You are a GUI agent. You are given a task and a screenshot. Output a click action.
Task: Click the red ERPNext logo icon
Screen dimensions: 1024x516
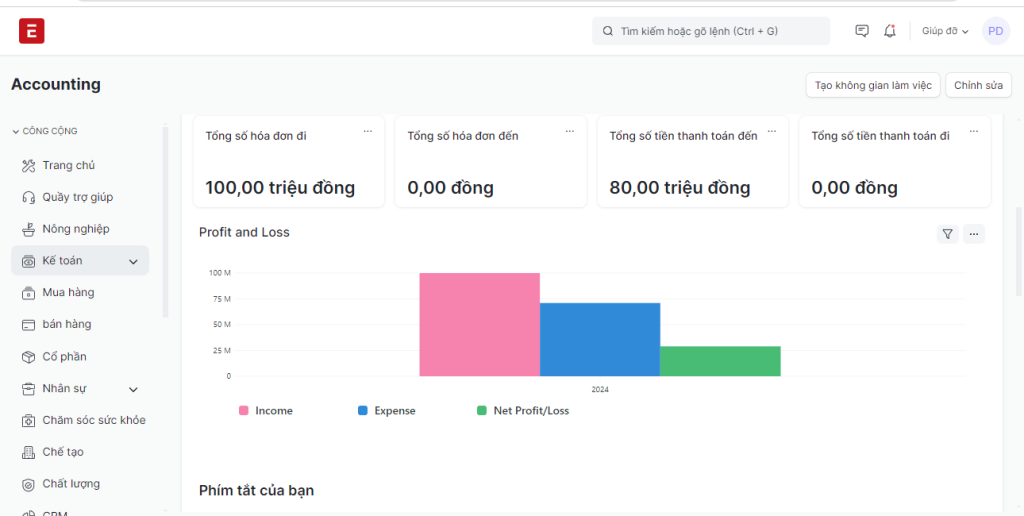(32, 31)
